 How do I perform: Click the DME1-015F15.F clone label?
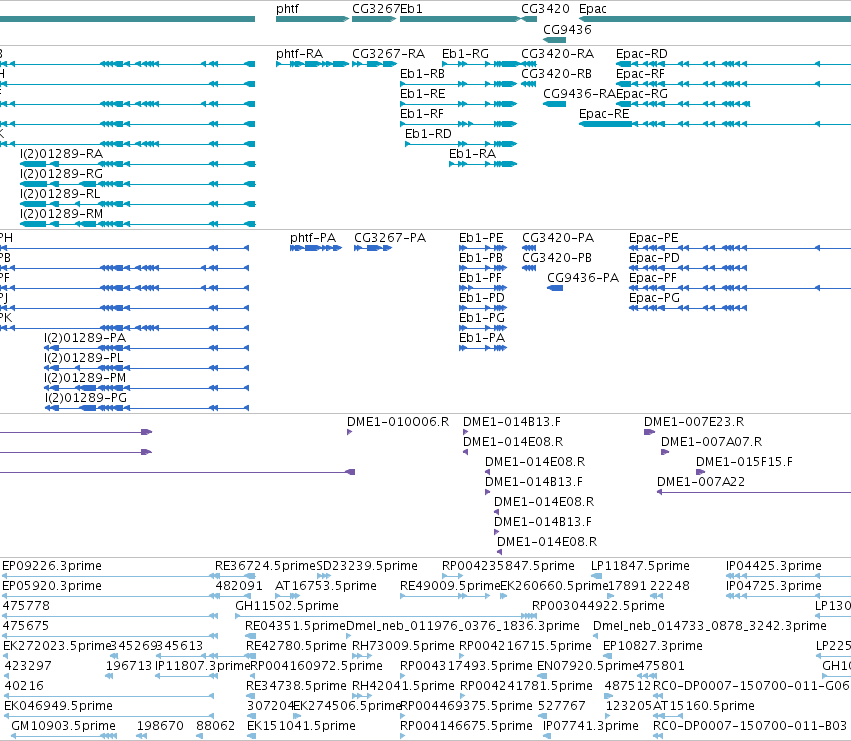744,462
